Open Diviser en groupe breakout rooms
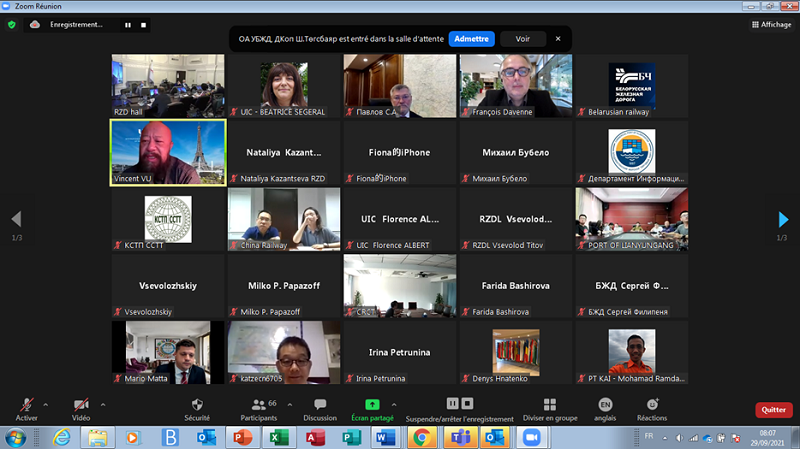 pos(549,404)
